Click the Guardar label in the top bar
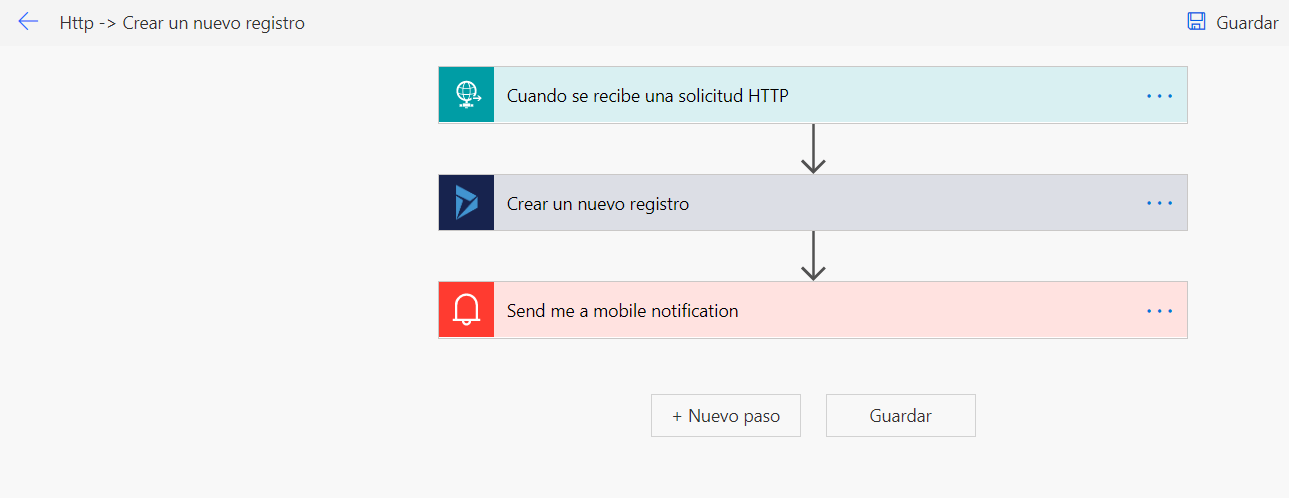 click(x=1247, y=23)
